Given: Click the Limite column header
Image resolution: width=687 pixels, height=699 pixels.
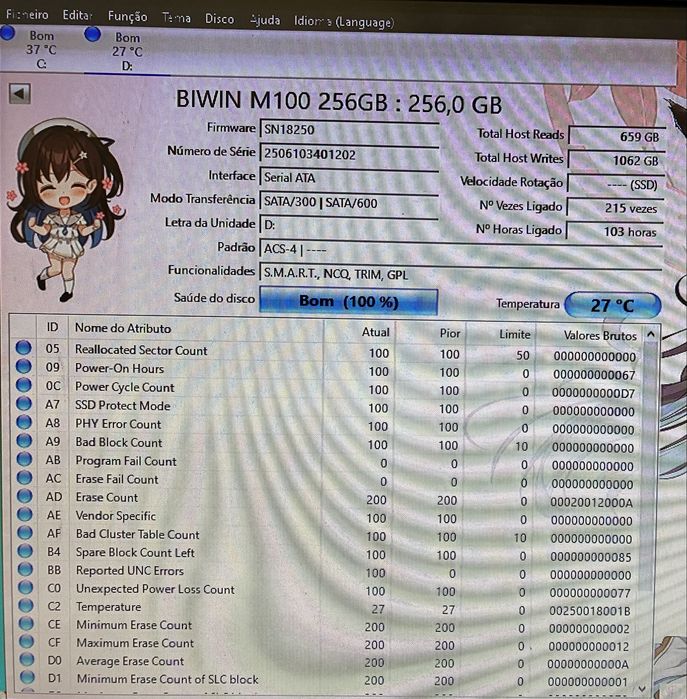Looking at the screenshot, I should 501,334.
